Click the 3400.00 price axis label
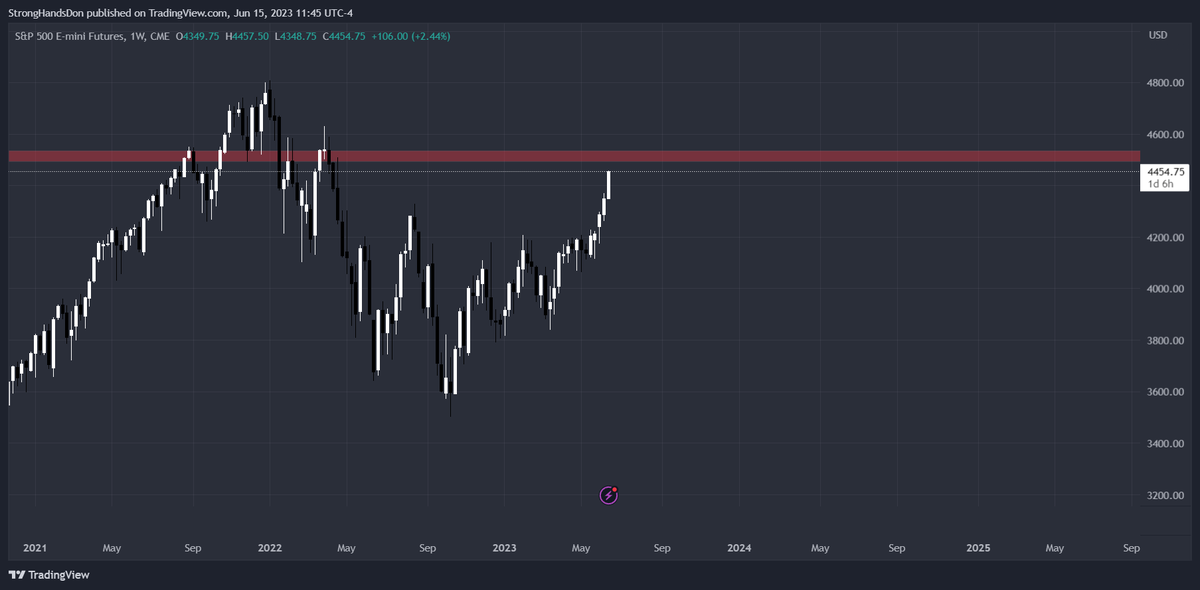Screen dimensions: 1200x590 pyautogui.click(x=1166, y=444)
